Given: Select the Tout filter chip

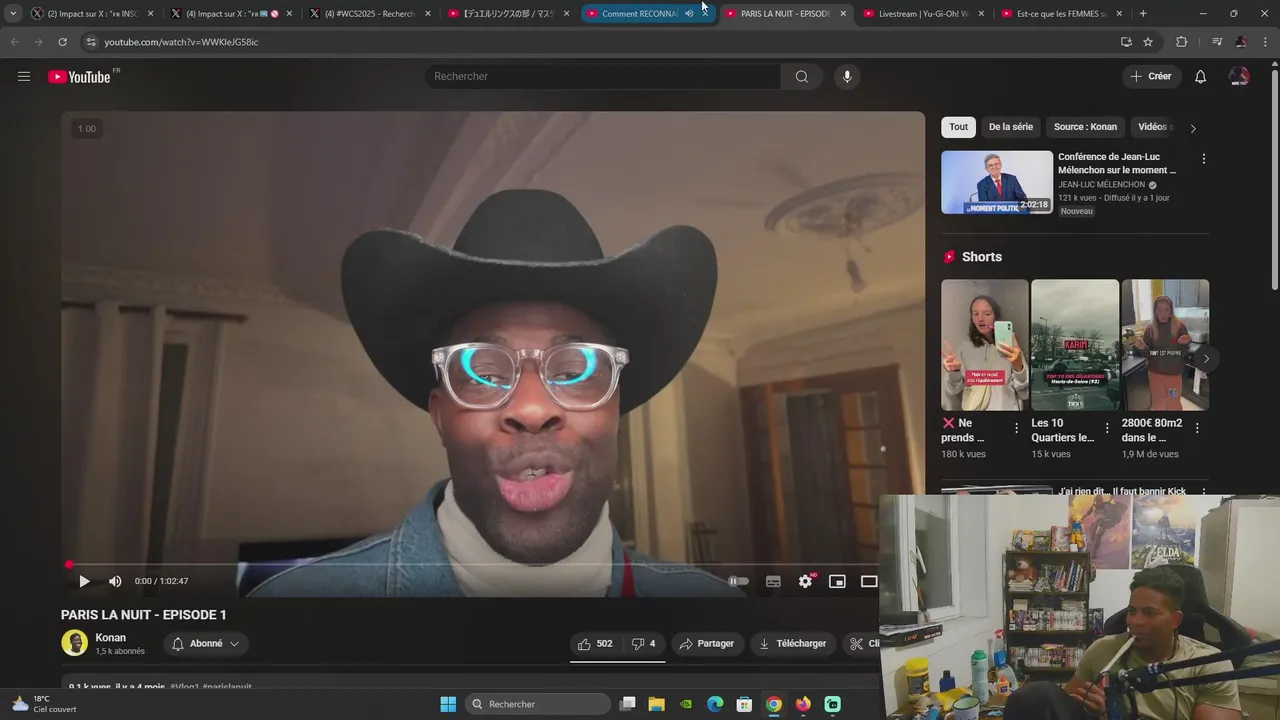Looking at the screenshot, I should [x=958, y=127].
